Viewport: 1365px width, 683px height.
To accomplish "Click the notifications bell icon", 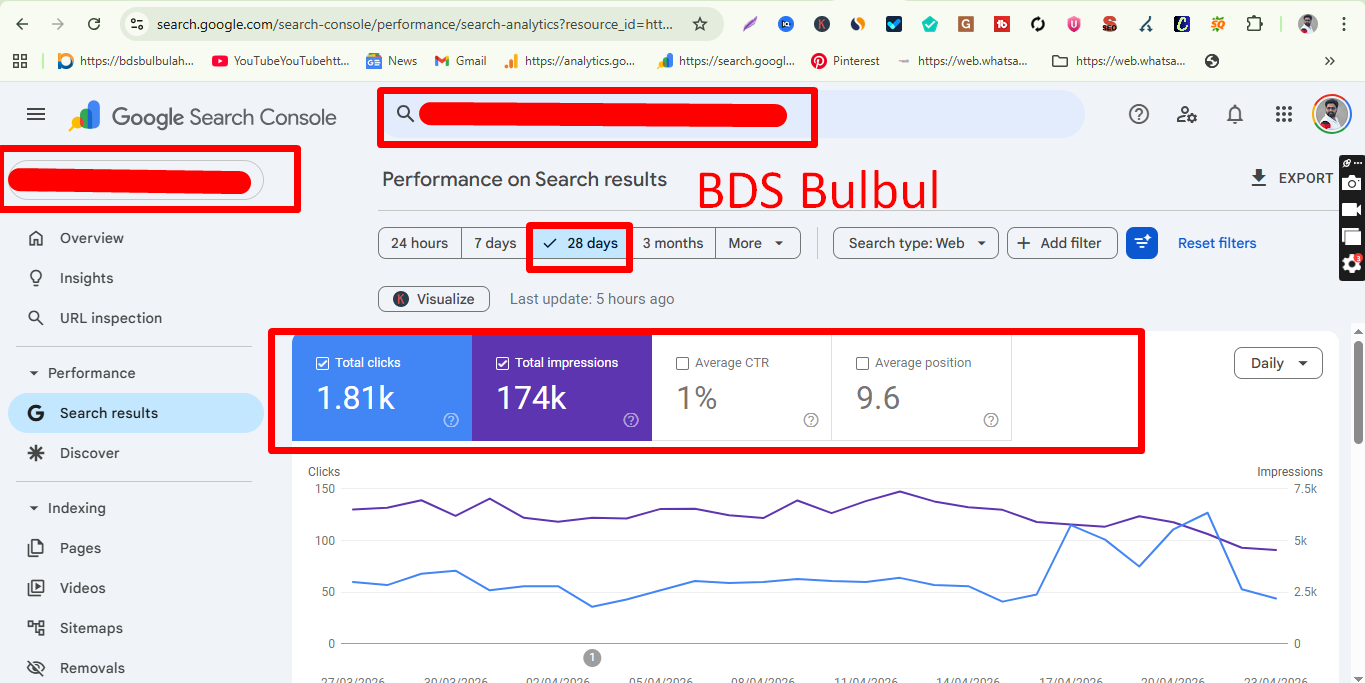I will (1234, 114).
